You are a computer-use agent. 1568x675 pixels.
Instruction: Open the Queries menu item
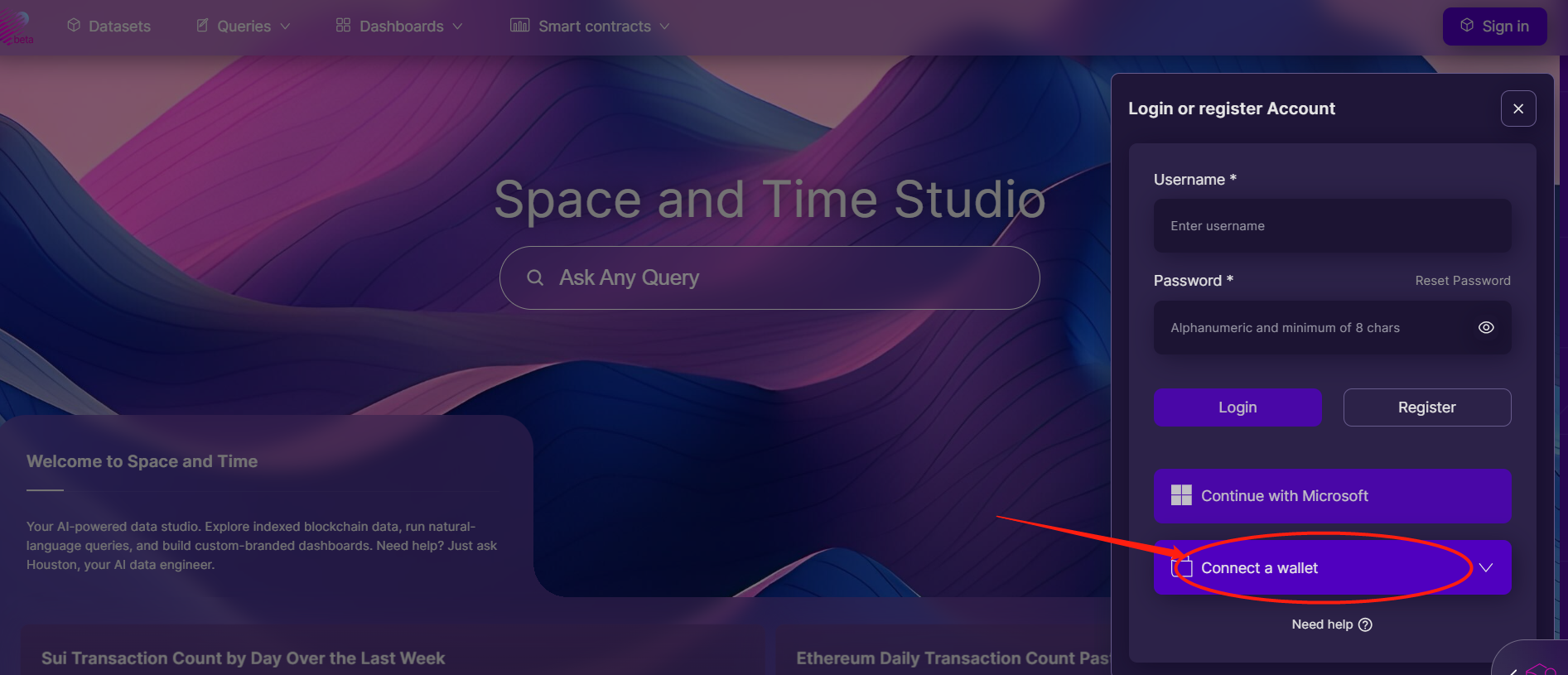[243, 27]
